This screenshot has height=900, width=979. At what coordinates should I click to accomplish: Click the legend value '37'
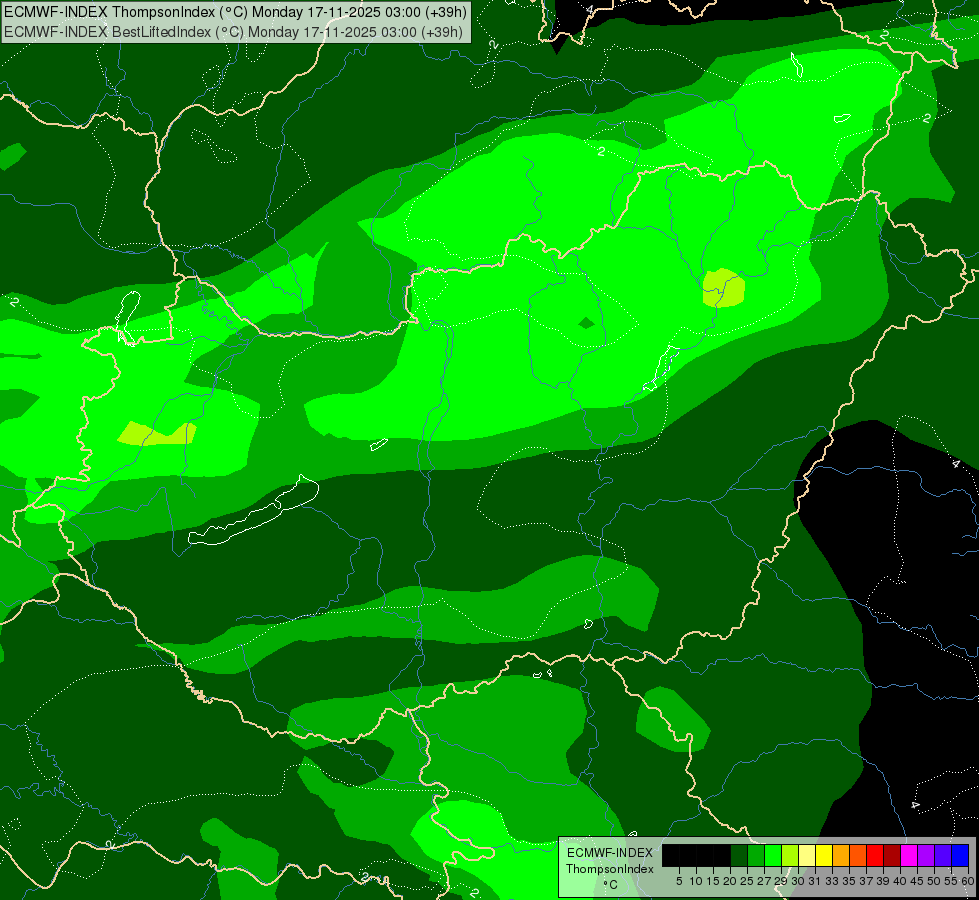(x=867, y=881)
